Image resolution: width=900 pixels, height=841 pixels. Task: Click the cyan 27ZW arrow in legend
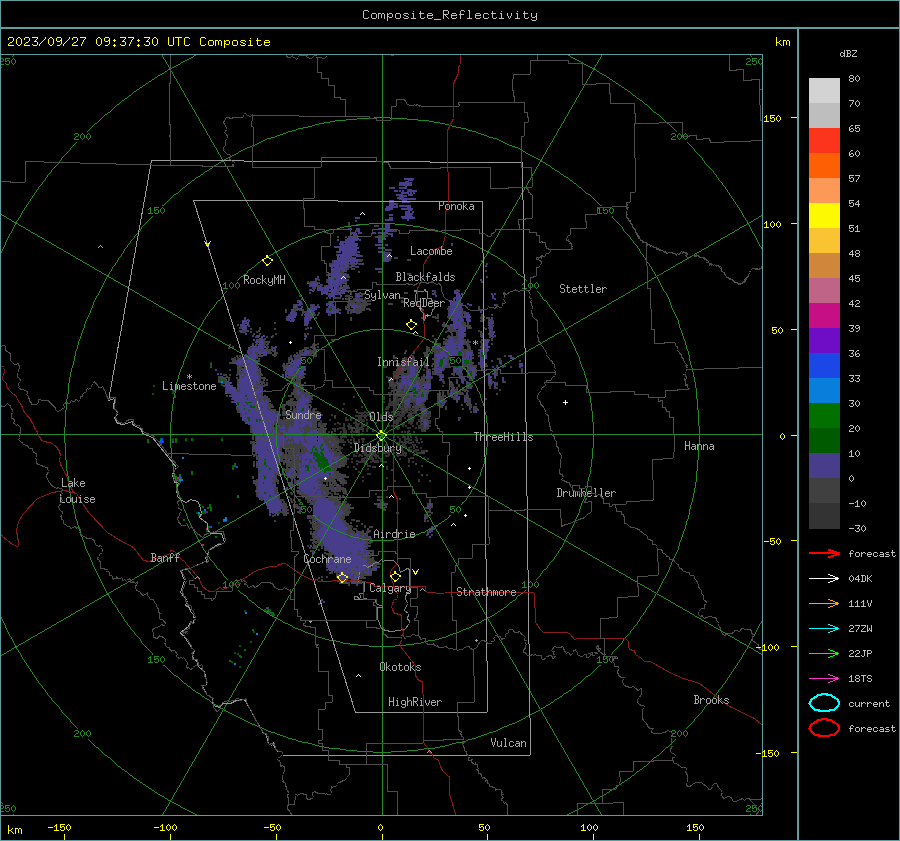click(x=824, y=629)
